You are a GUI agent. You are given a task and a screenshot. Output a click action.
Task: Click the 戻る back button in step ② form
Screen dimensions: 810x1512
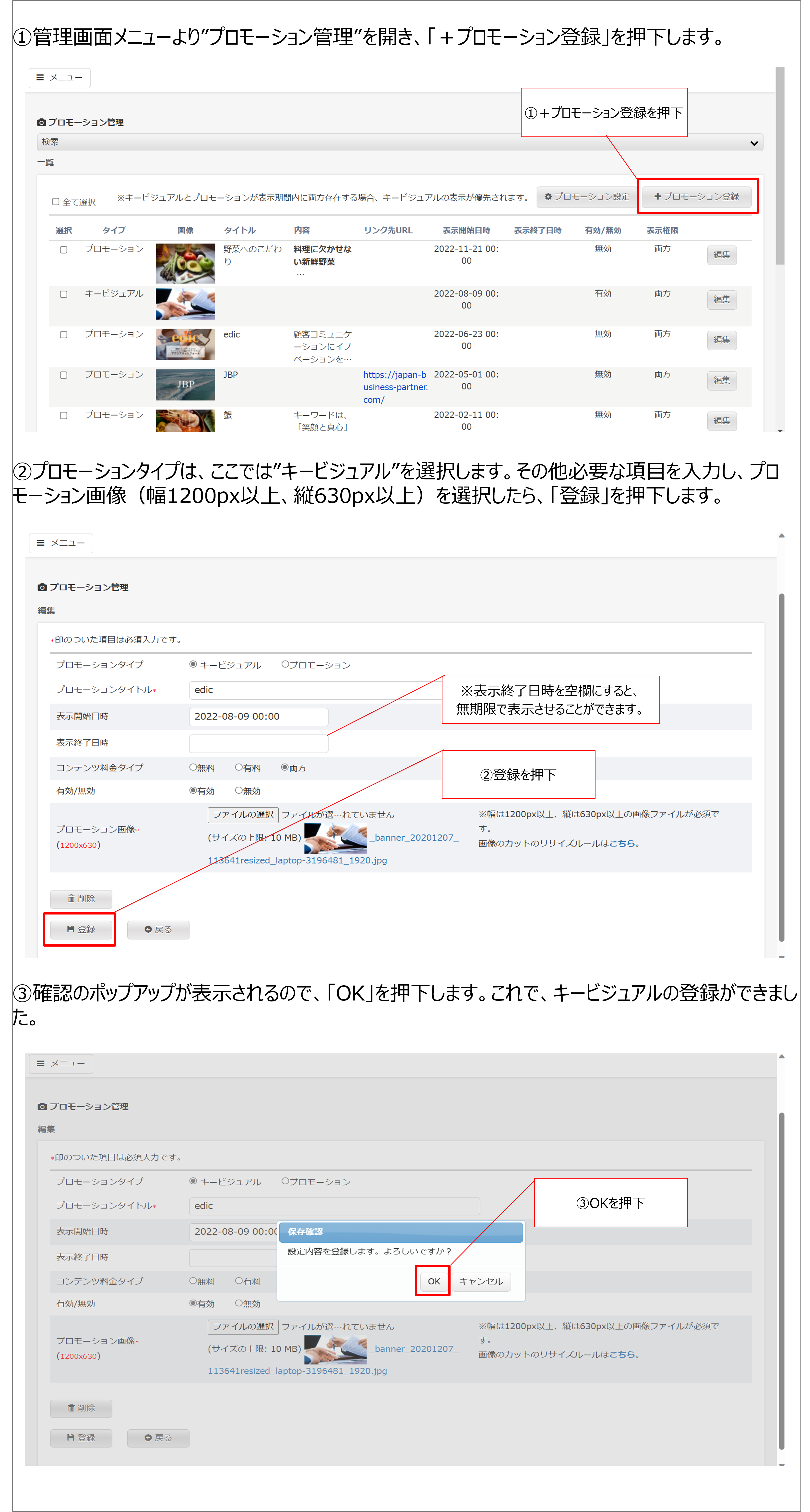point(158,930)
